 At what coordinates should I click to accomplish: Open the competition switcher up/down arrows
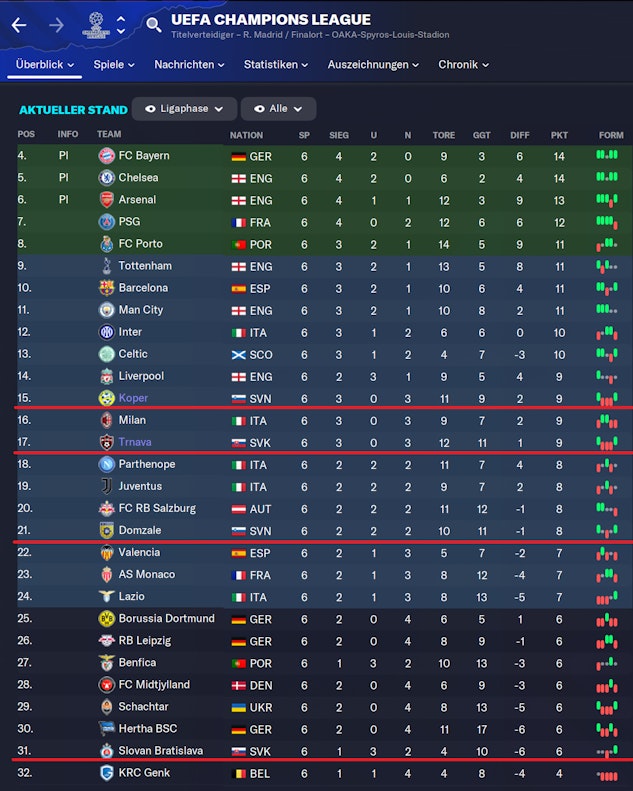click(121, 25)
